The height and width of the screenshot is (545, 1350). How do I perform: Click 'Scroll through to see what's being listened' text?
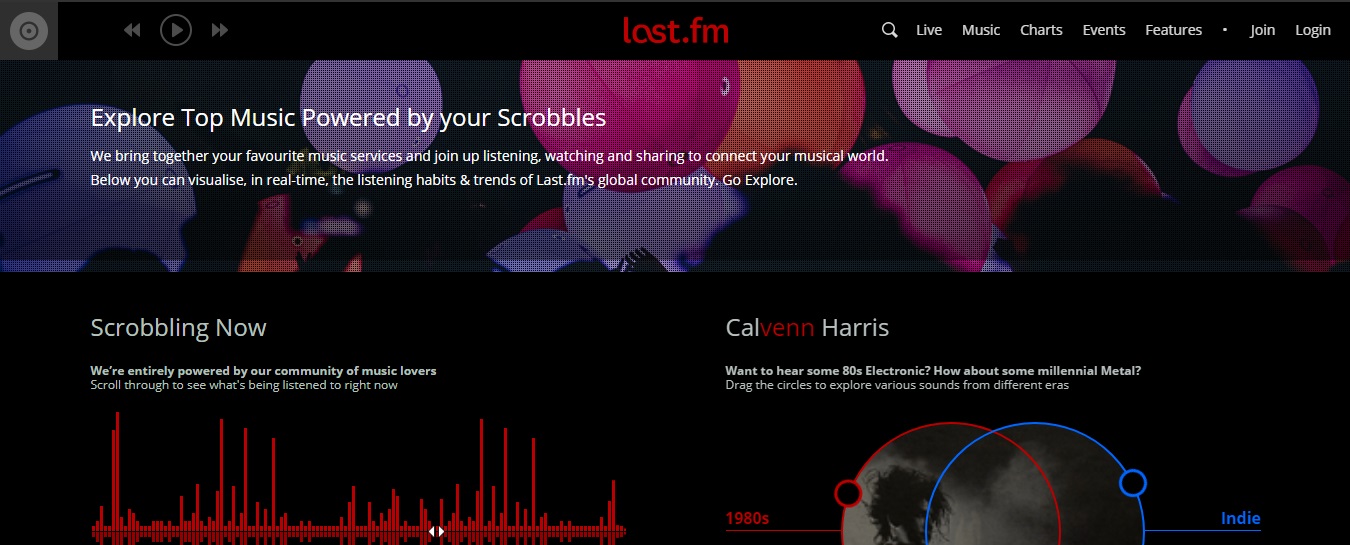[x=244, y=385]
